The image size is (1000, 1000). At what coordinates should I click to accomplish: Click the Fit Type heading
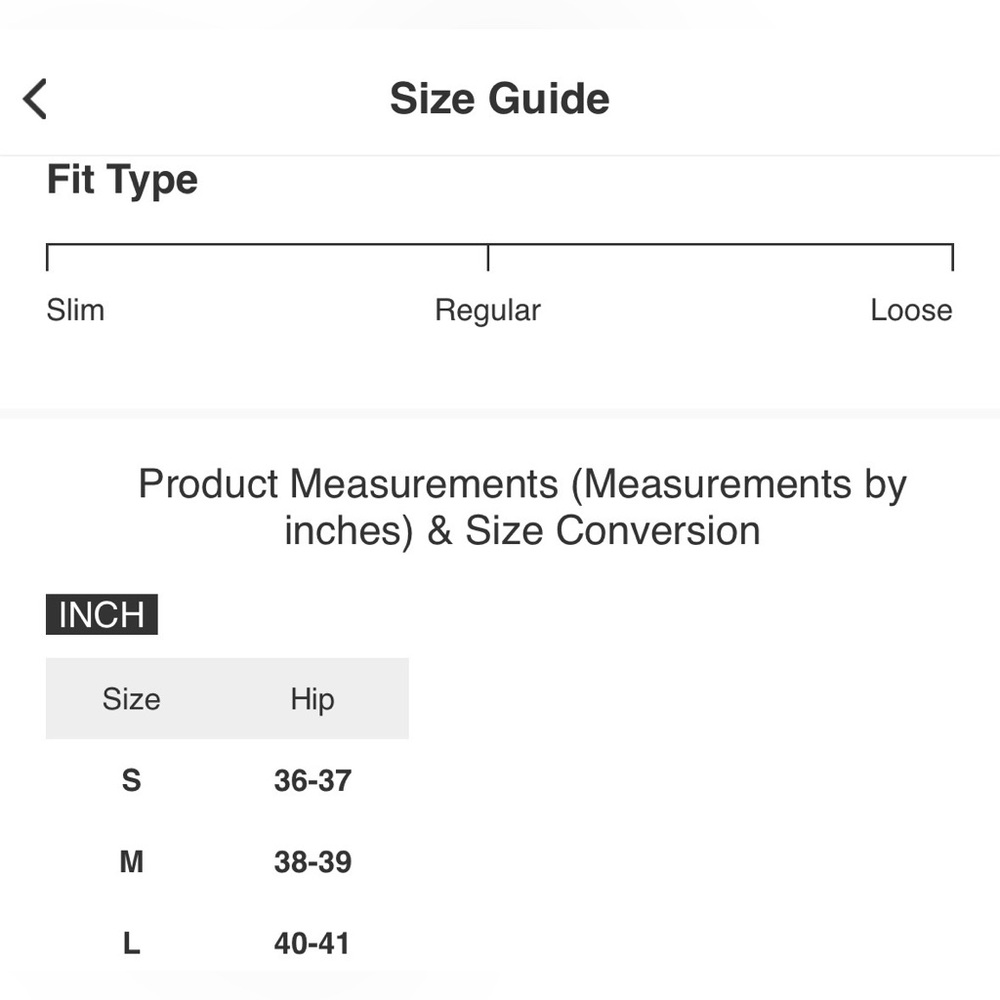pos(122,180)
